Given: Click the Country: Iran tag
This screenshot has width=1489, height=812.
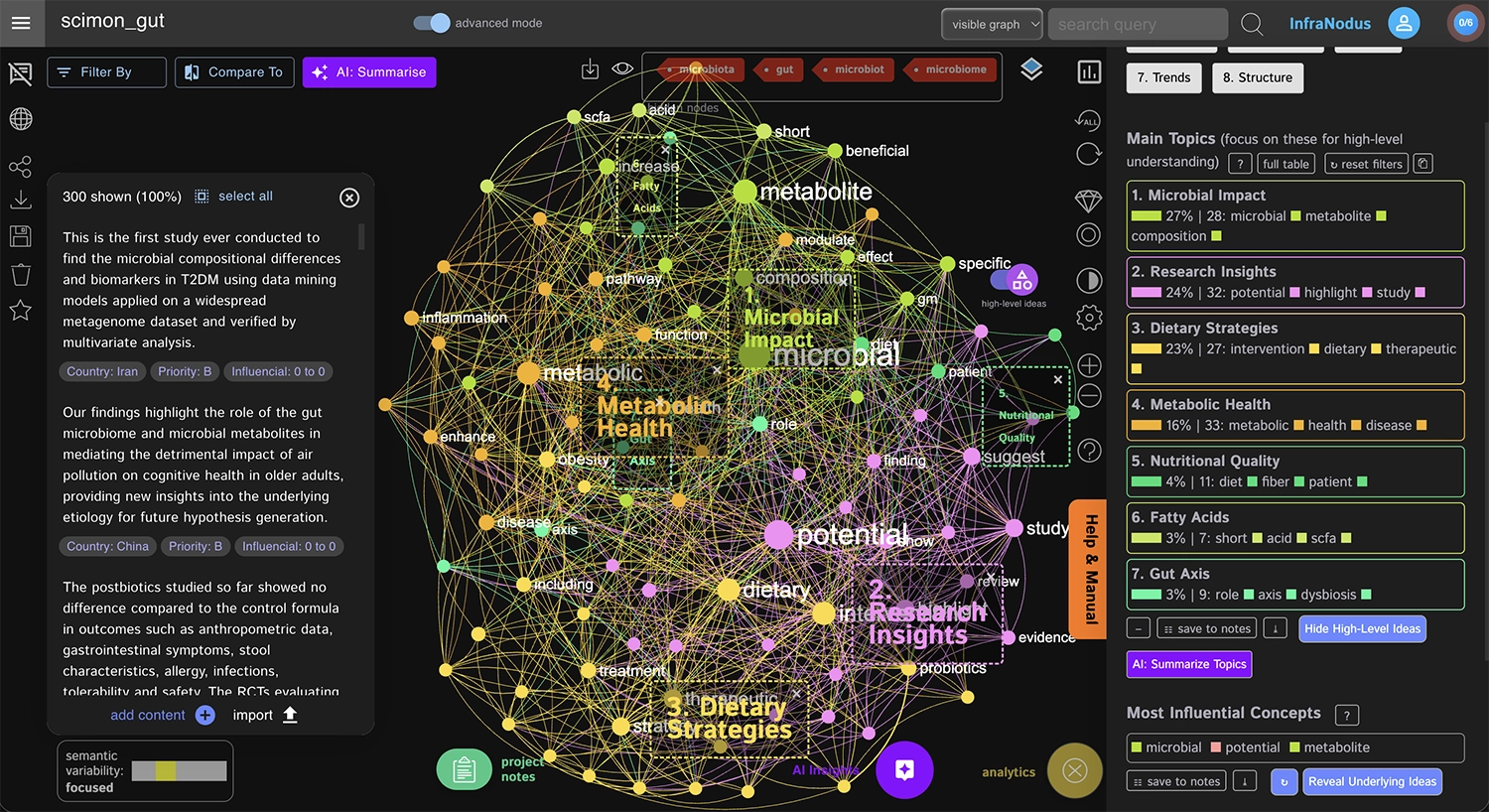Looking at the screenshot, I should [102, 371].
